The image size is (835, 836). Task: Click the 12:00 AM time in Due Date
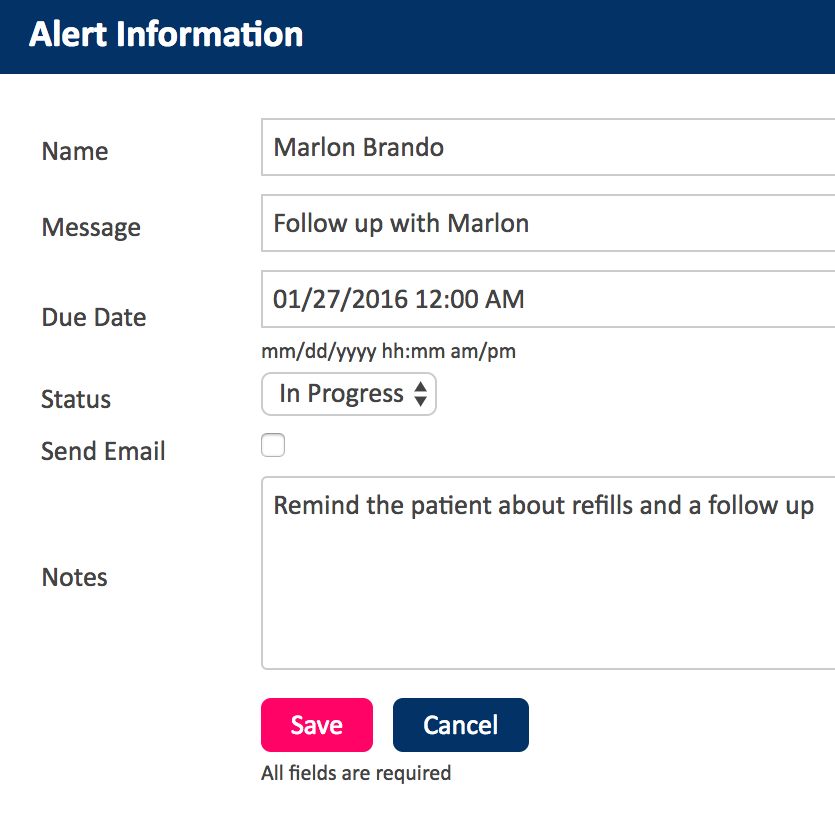tap(470, 299)
